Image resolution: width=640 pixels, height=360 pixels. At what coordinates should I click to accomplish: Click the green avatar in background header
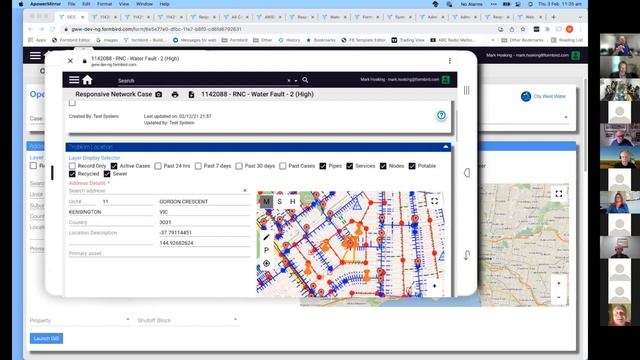click(x=576, y=55)
